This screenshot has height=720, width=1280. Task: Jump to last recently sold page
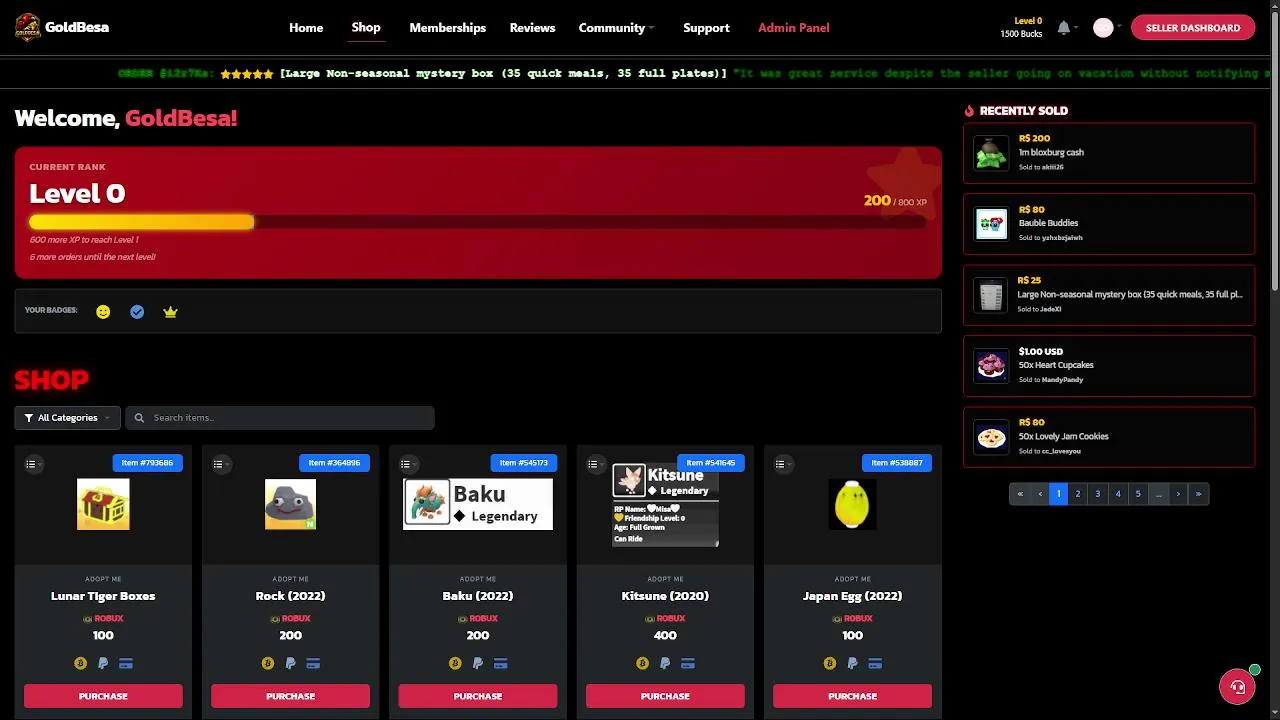(1198, 494)
